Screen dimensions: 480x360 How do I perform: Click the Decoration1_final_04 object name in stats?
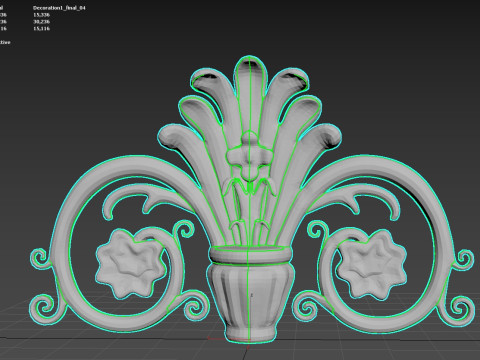click(x=59, y=8)
